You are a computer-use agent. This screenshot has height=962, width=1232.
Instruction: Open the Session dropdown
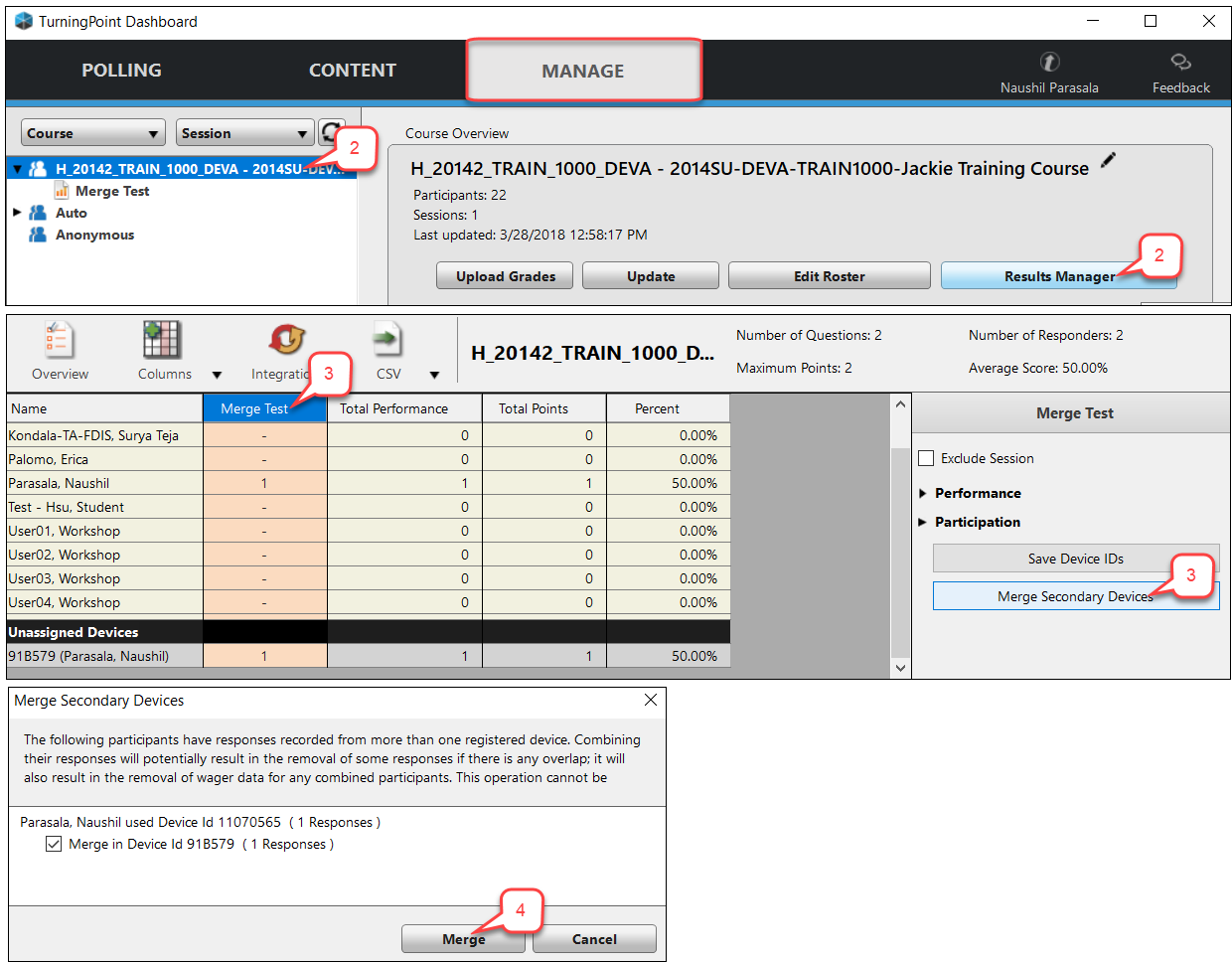click(x=245, y=133)
